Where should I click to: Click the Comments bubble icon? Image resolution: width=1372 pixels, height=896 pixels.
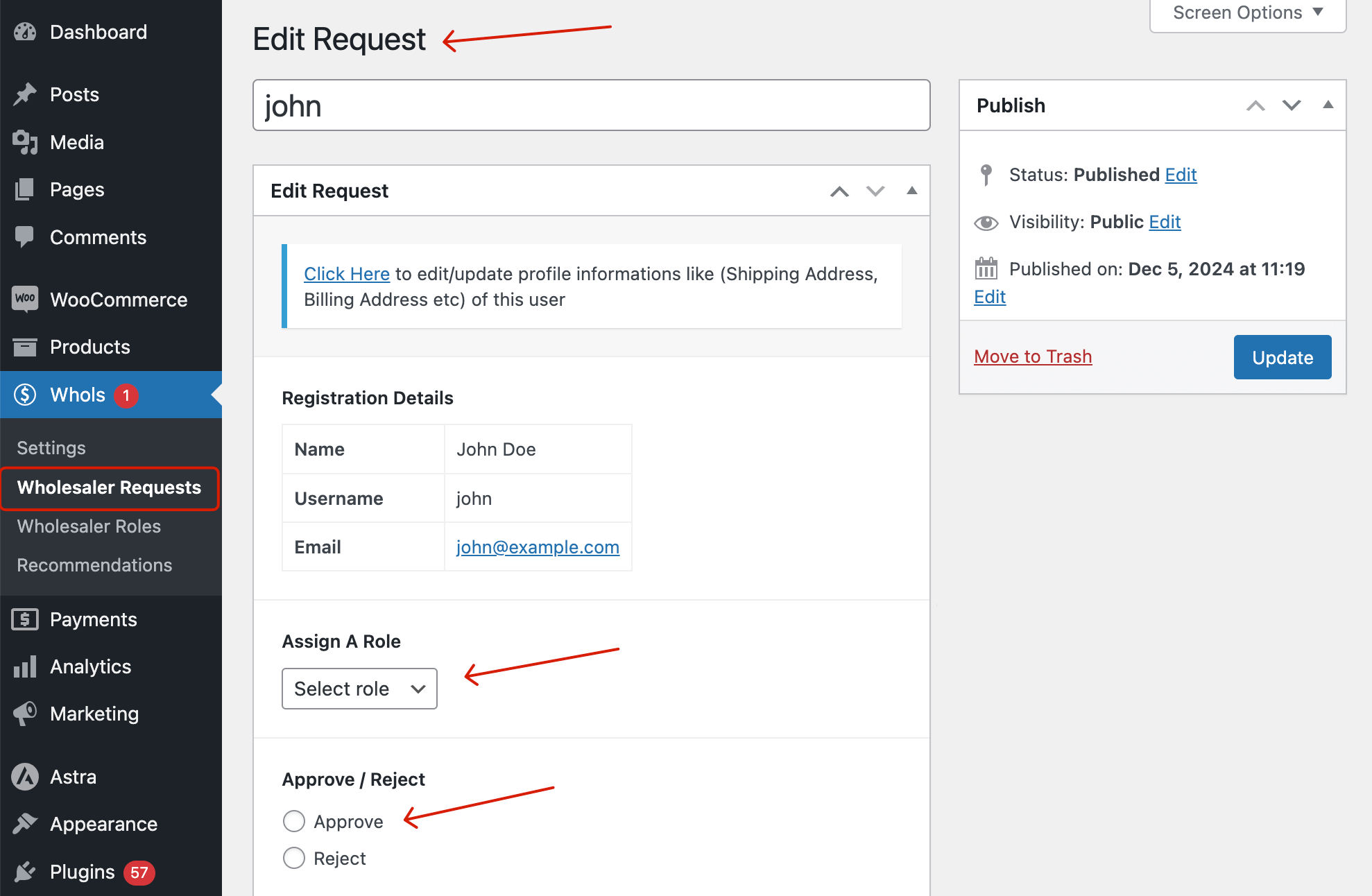25,237
